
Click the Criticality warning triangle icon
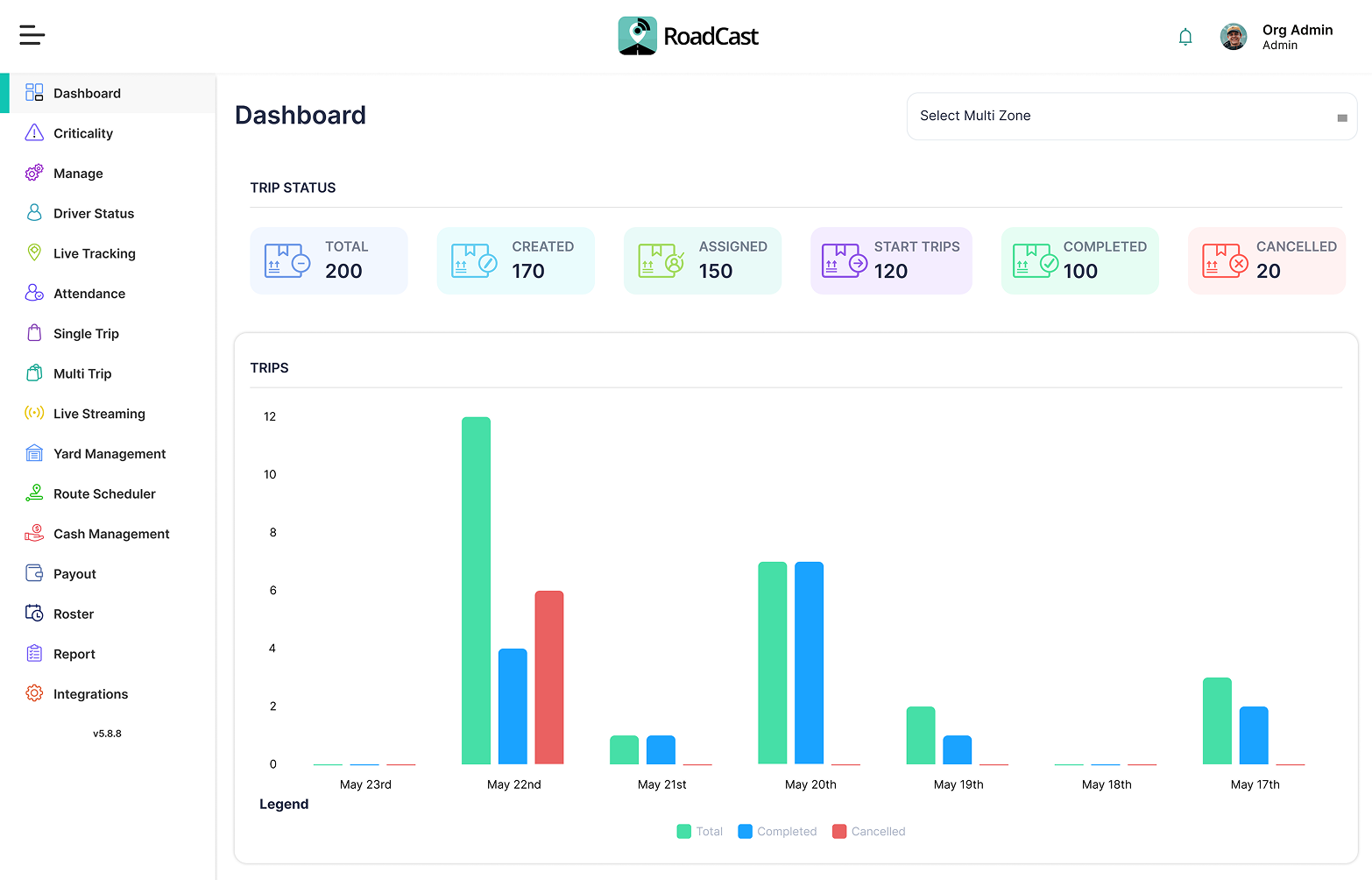[34, 133]
